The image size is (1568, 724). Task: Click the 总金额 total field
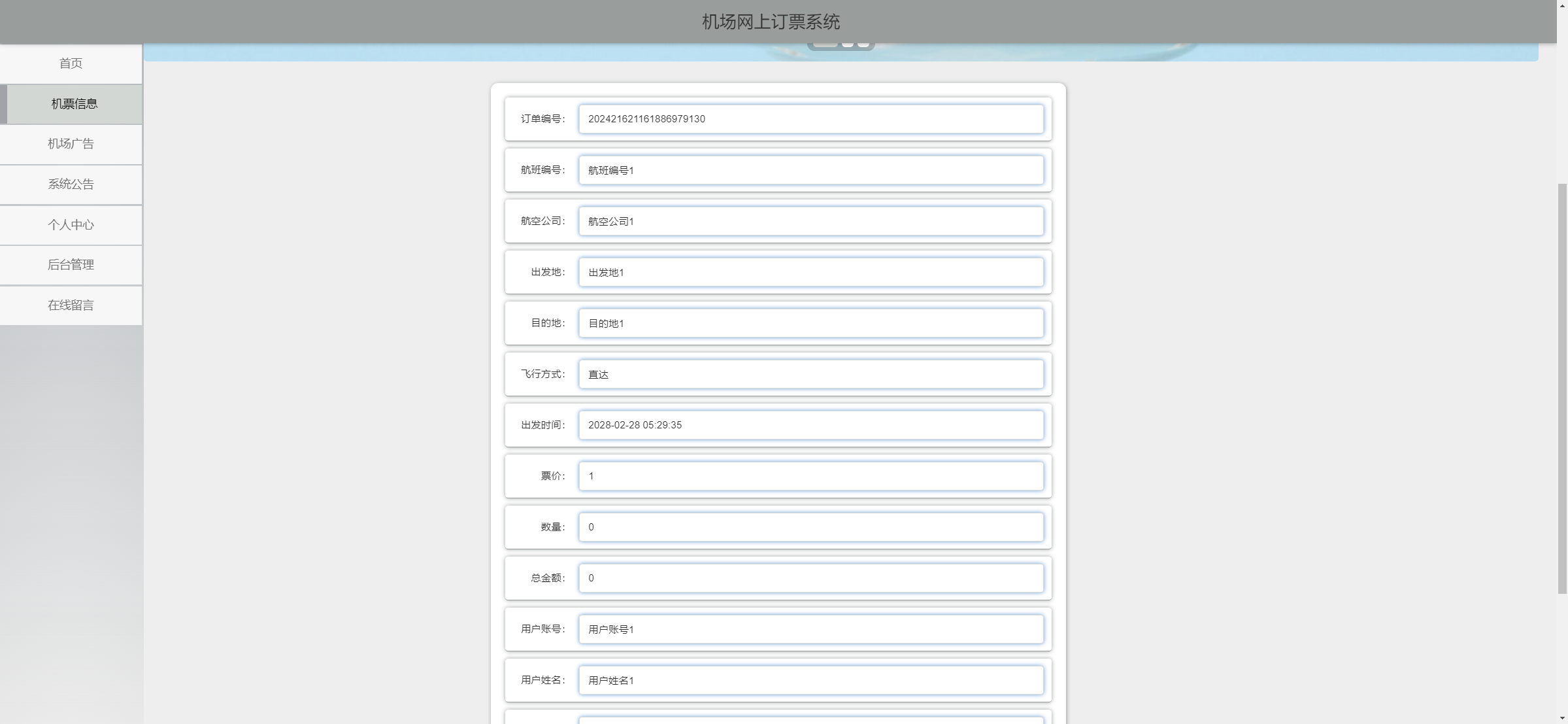(x=810, y=578)
